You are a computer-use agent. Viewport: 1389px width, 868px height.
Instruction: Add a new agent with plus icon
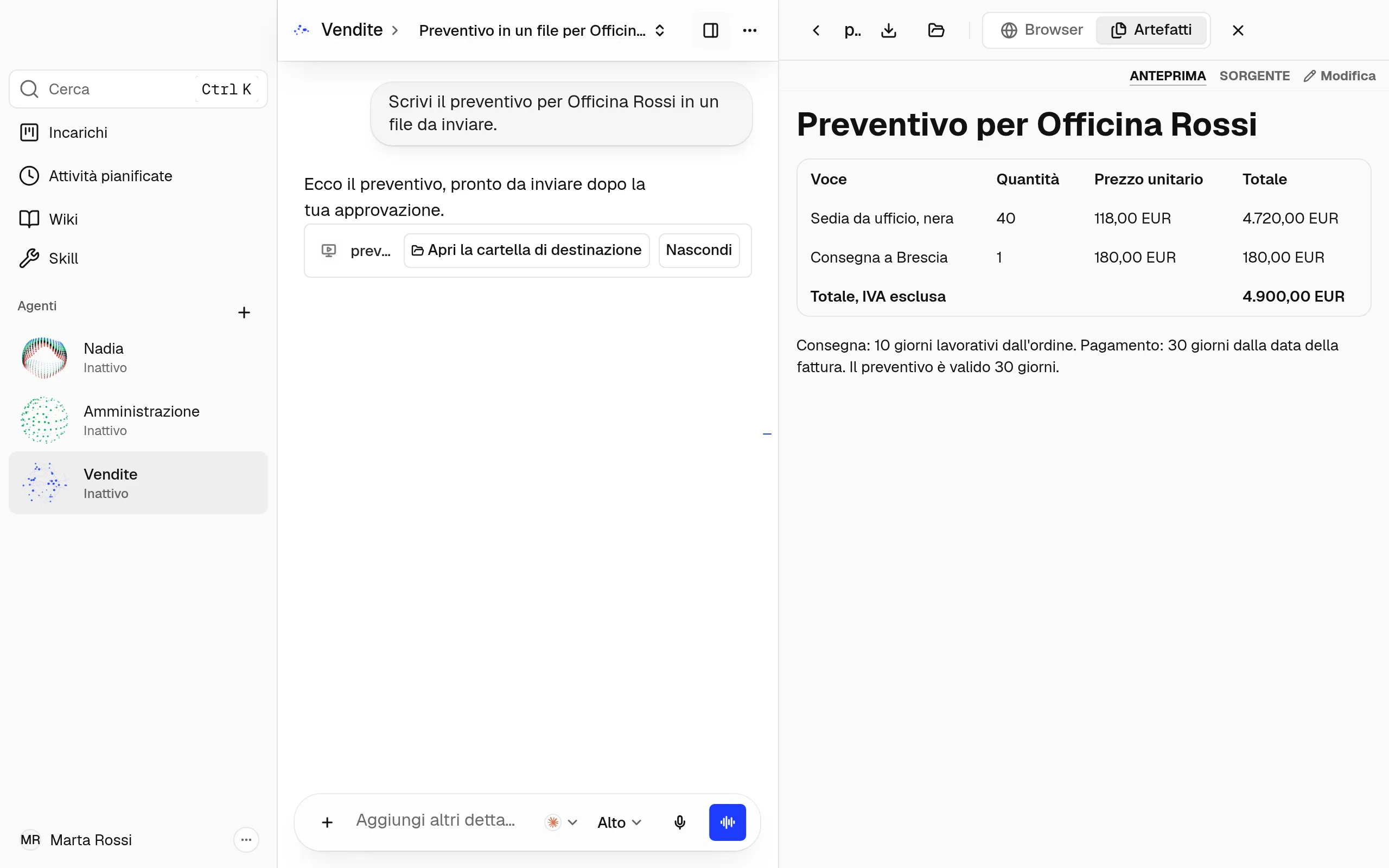pyautogui.click(x=244, y=312)
